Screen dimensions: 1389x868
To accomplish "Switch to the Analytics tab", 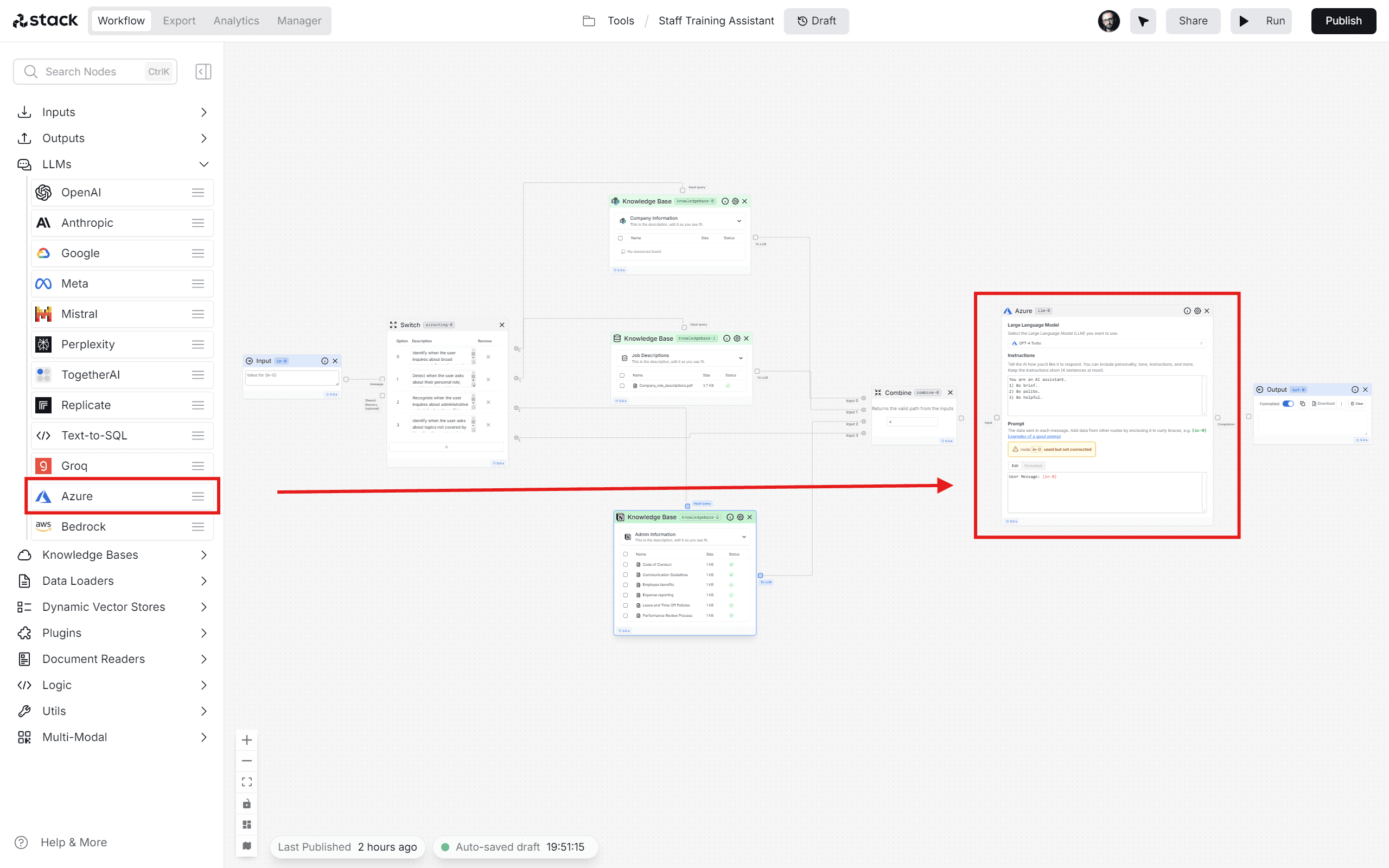I will pos(236,21).
